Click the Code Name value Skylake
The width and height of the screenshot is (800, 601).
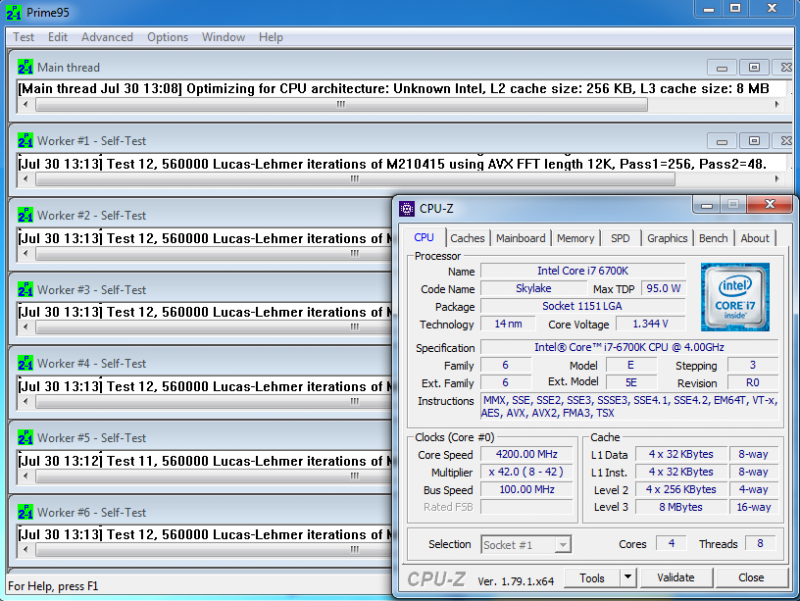pos(533,288)
